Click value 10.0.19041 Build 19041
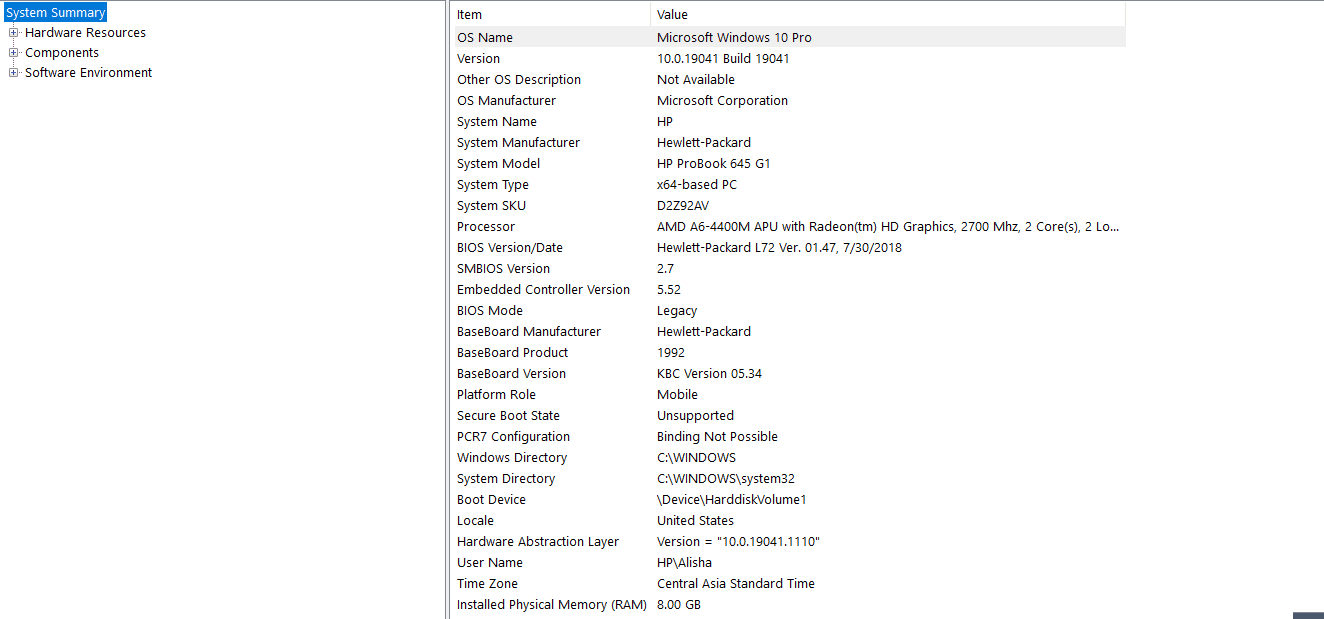The width and height of the screenshot is (1324, 619). coord(723,58)
